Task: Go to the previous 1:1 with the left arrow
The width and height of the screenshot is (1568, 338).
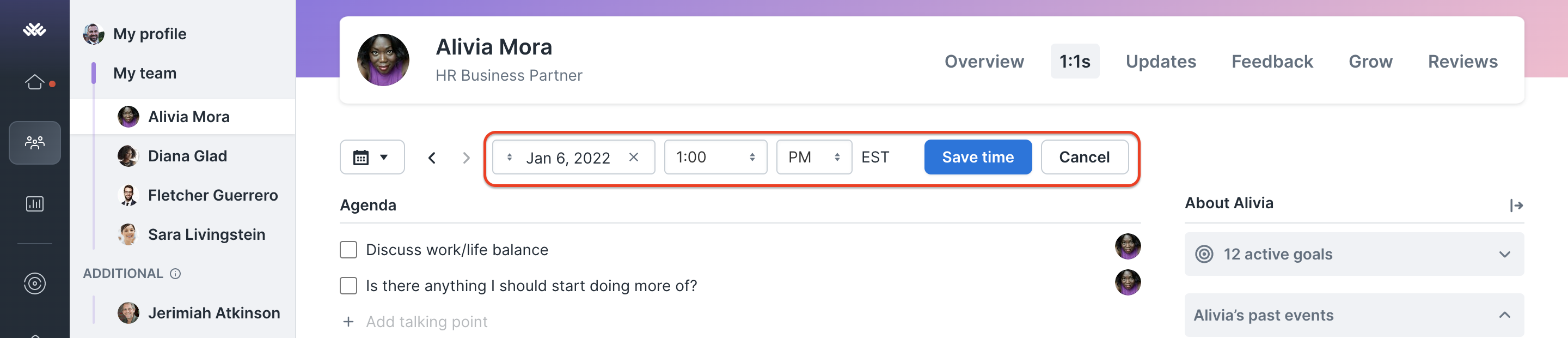Action: pos(432,158)
